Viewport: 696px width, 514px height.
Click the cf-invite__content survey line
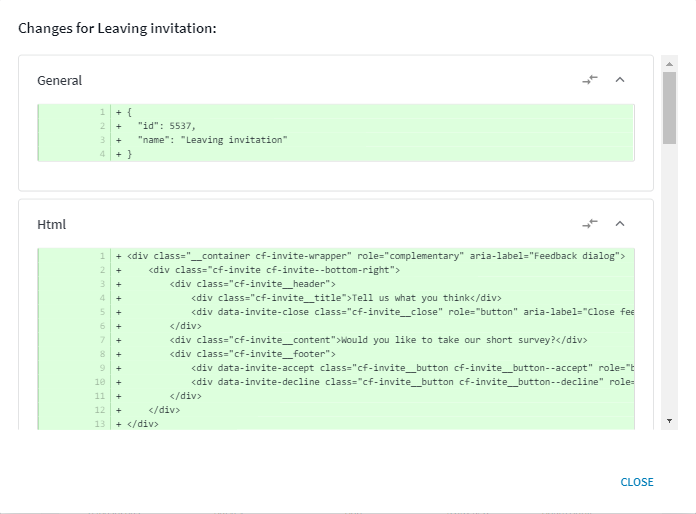[336, 340]
